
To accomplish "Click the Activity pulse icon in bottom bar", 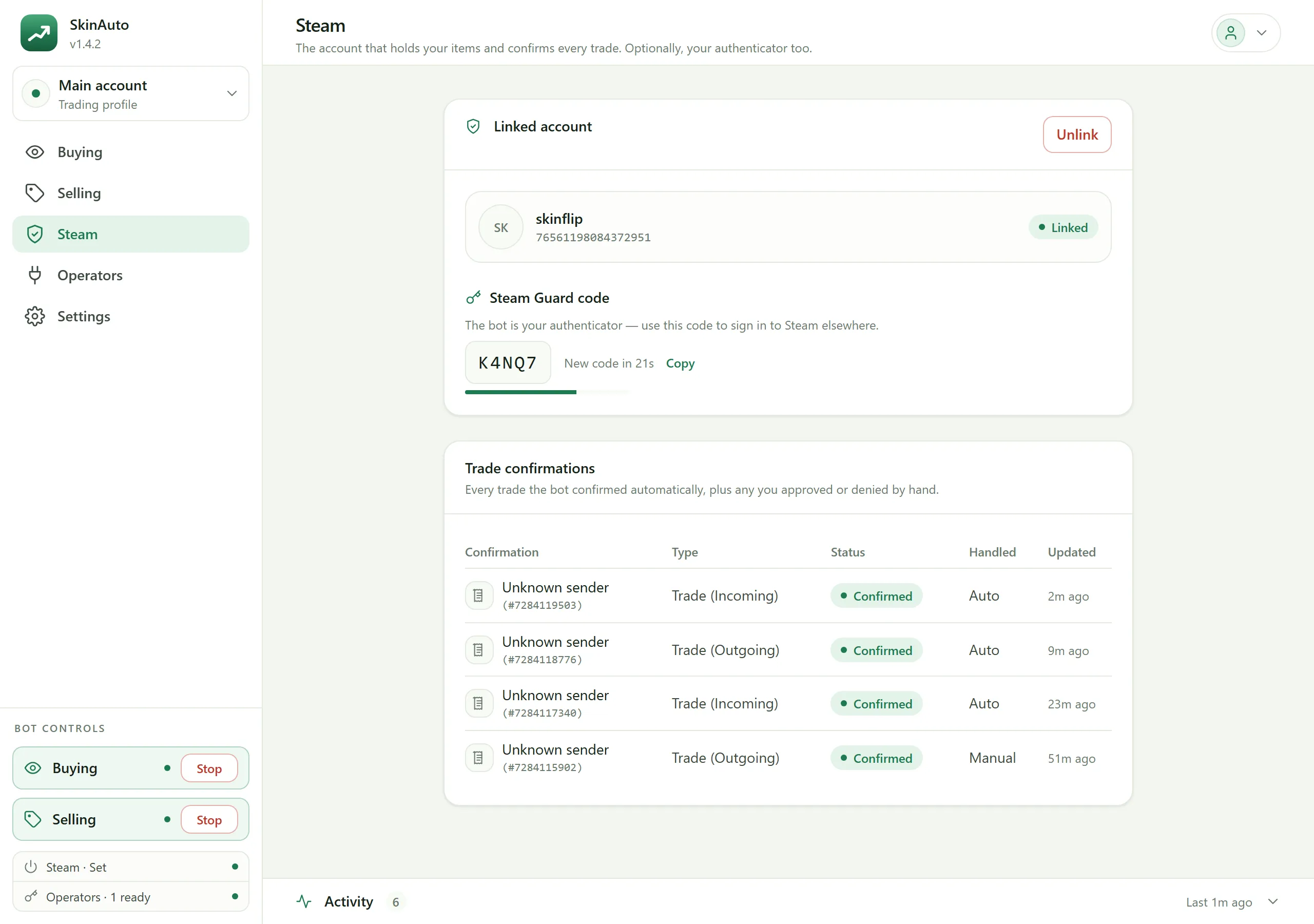I will pos(304,902).
